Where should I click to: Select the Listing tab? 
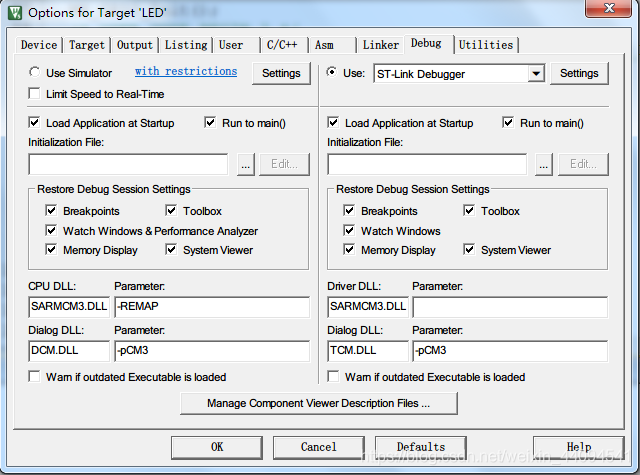click(x=186, y=45)
